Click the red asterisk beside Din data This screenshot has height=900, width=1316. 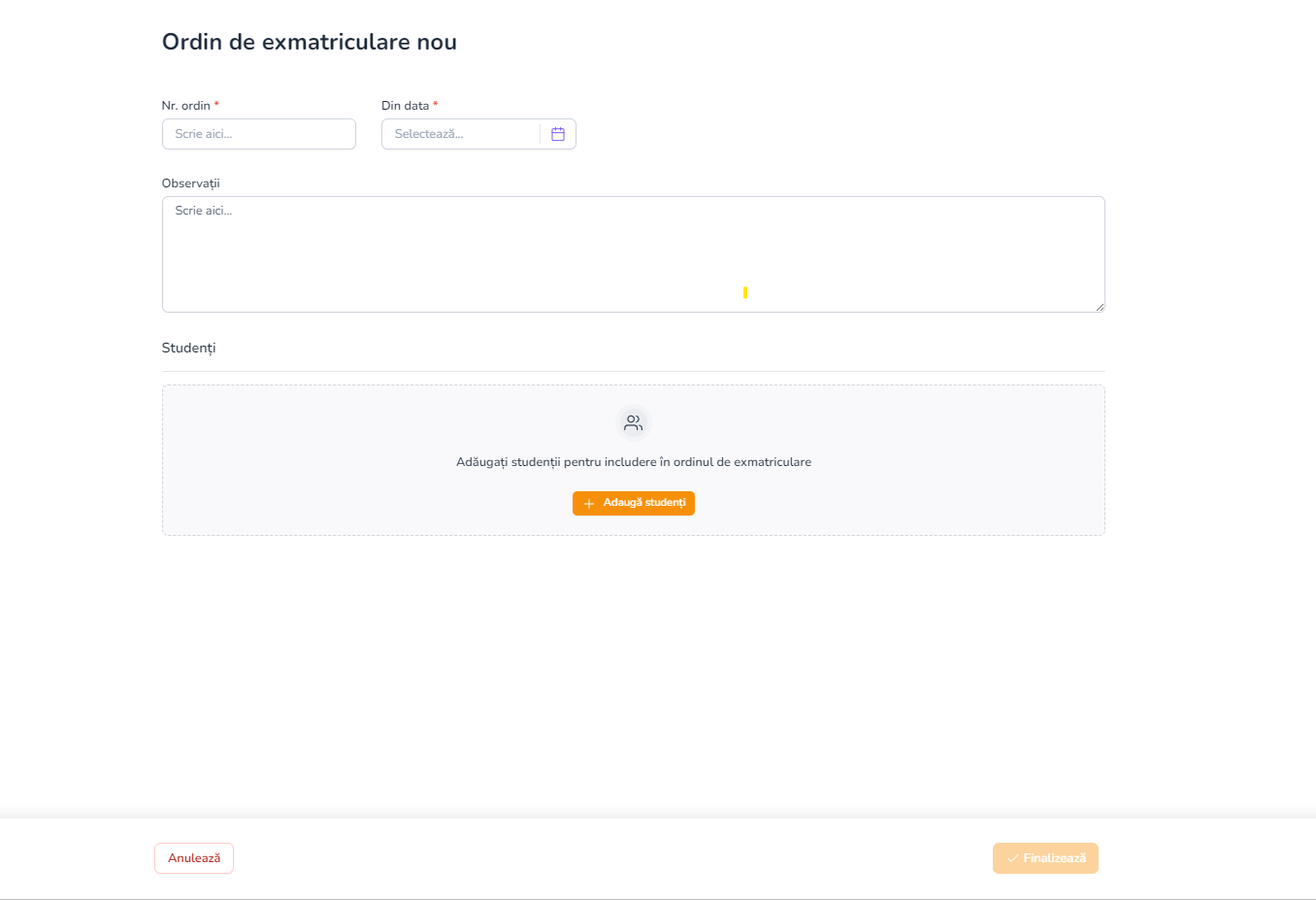click(436, 105)
